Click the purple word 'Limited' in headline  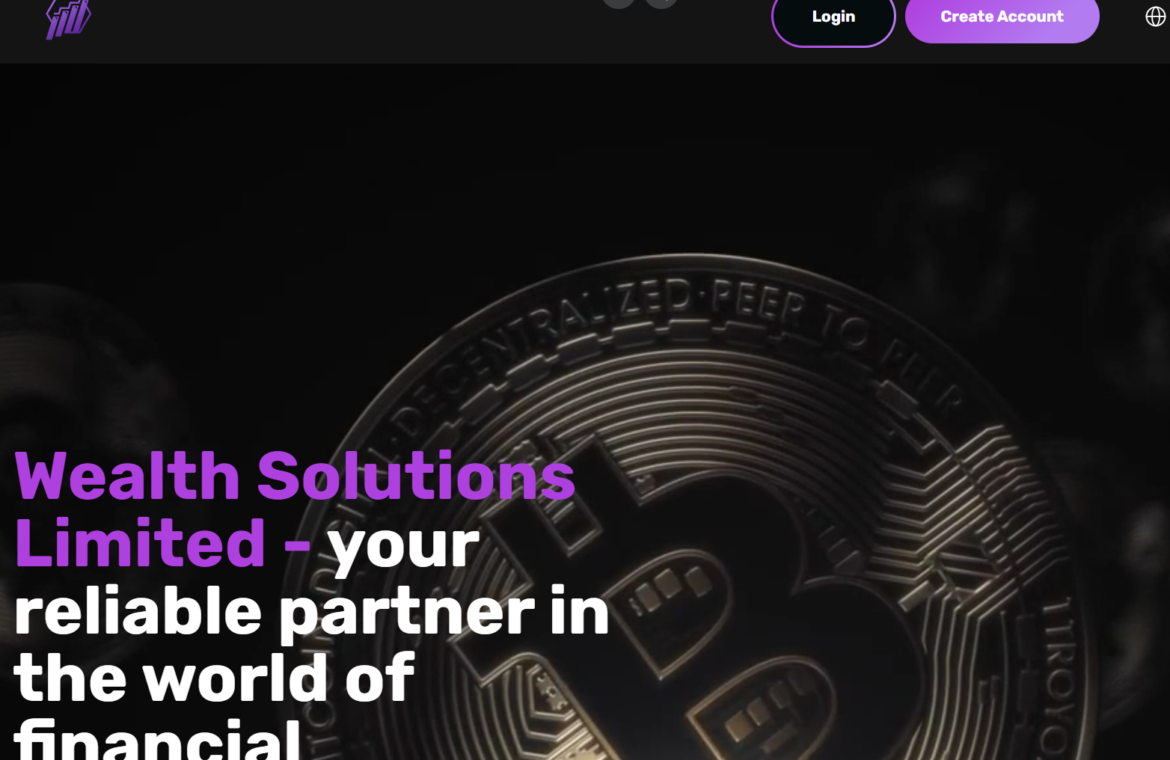(140, 543)
